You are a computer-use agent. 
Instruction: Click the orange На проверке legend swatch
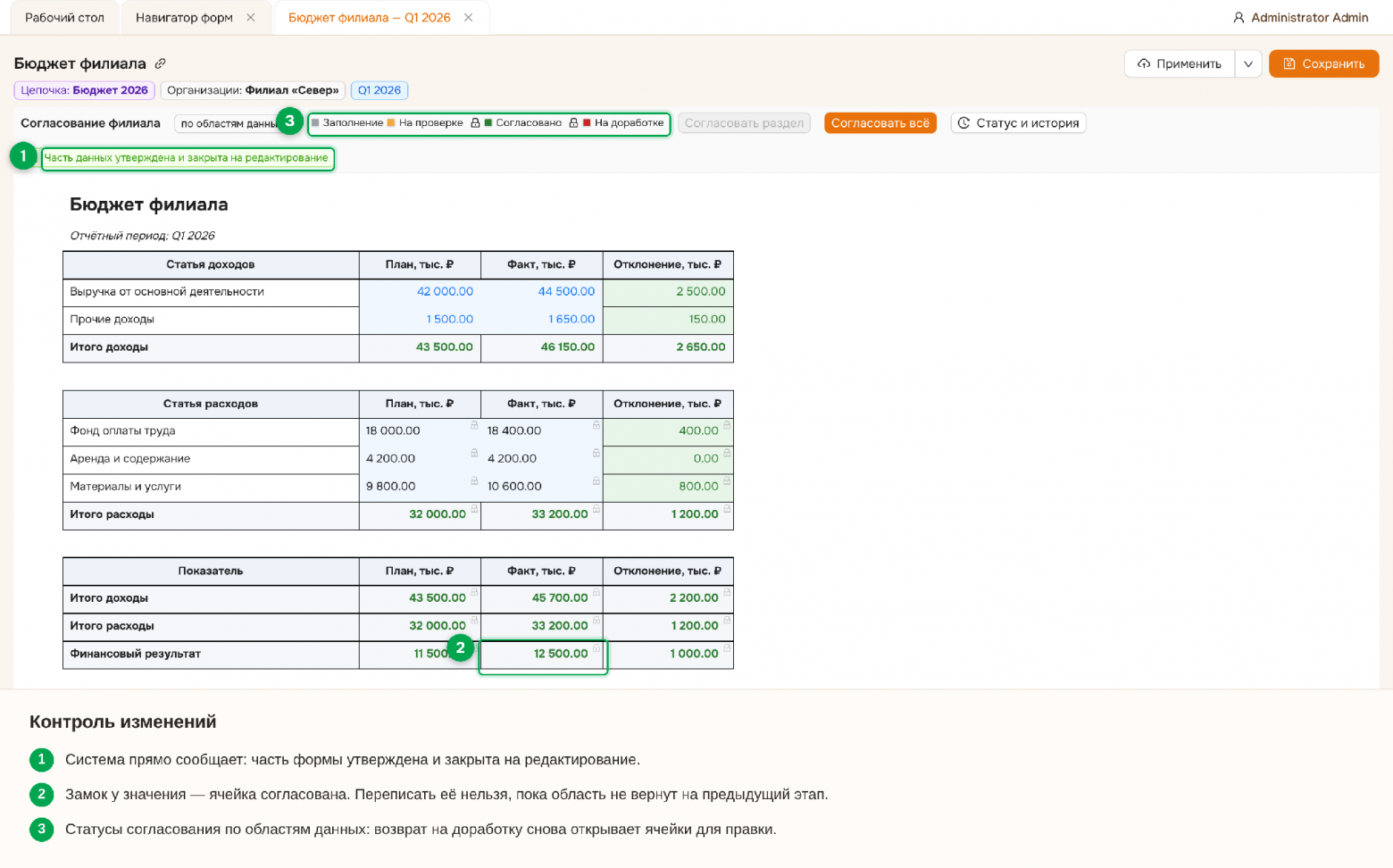pyautogui.click(x=391, y=123)
